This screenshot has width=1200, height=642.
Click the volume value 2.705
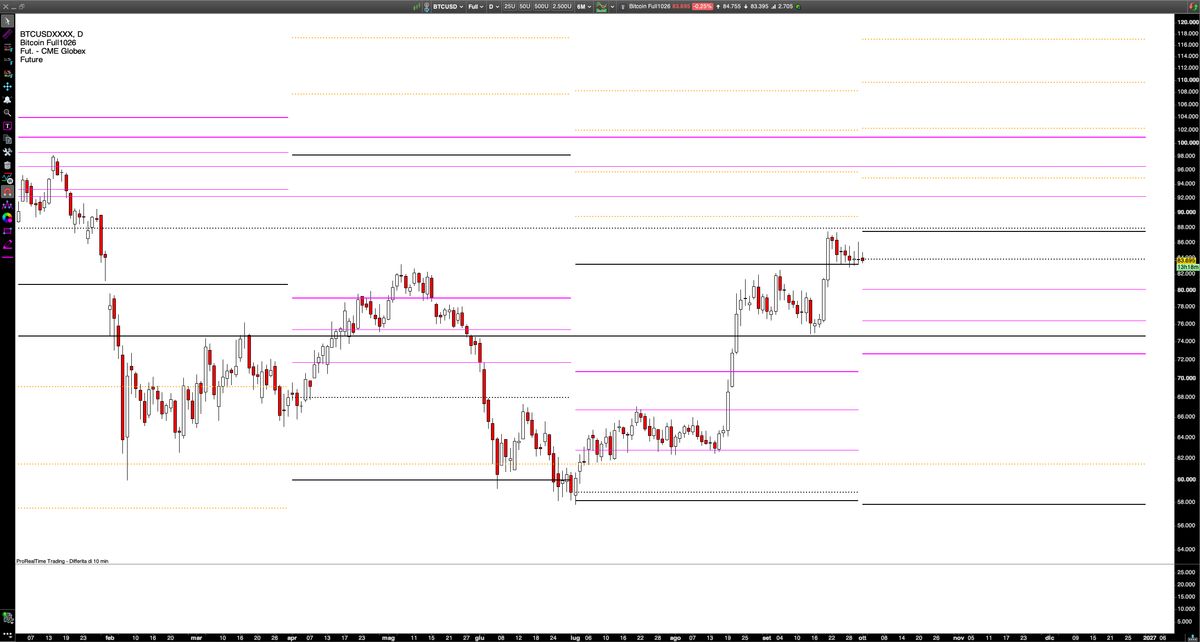[x=787, y=6]
